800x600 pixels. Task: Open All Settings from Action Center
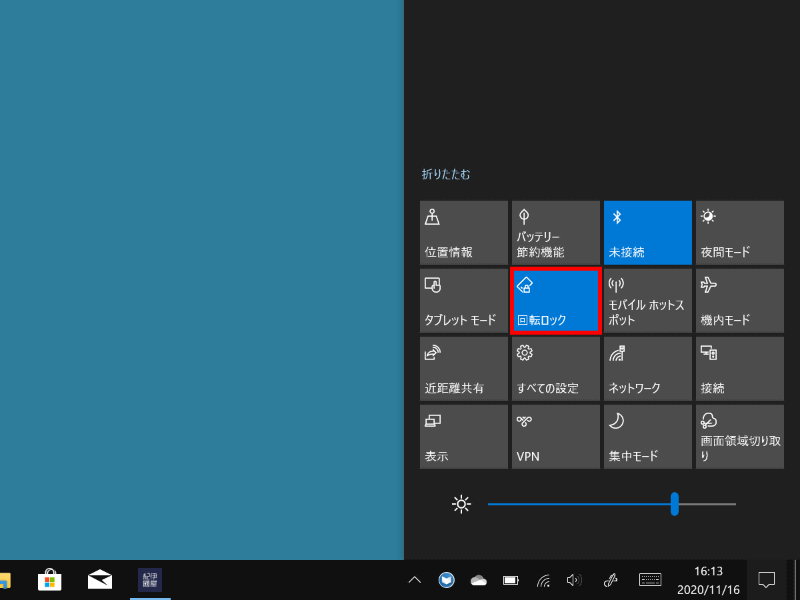[x=555, y=368]
